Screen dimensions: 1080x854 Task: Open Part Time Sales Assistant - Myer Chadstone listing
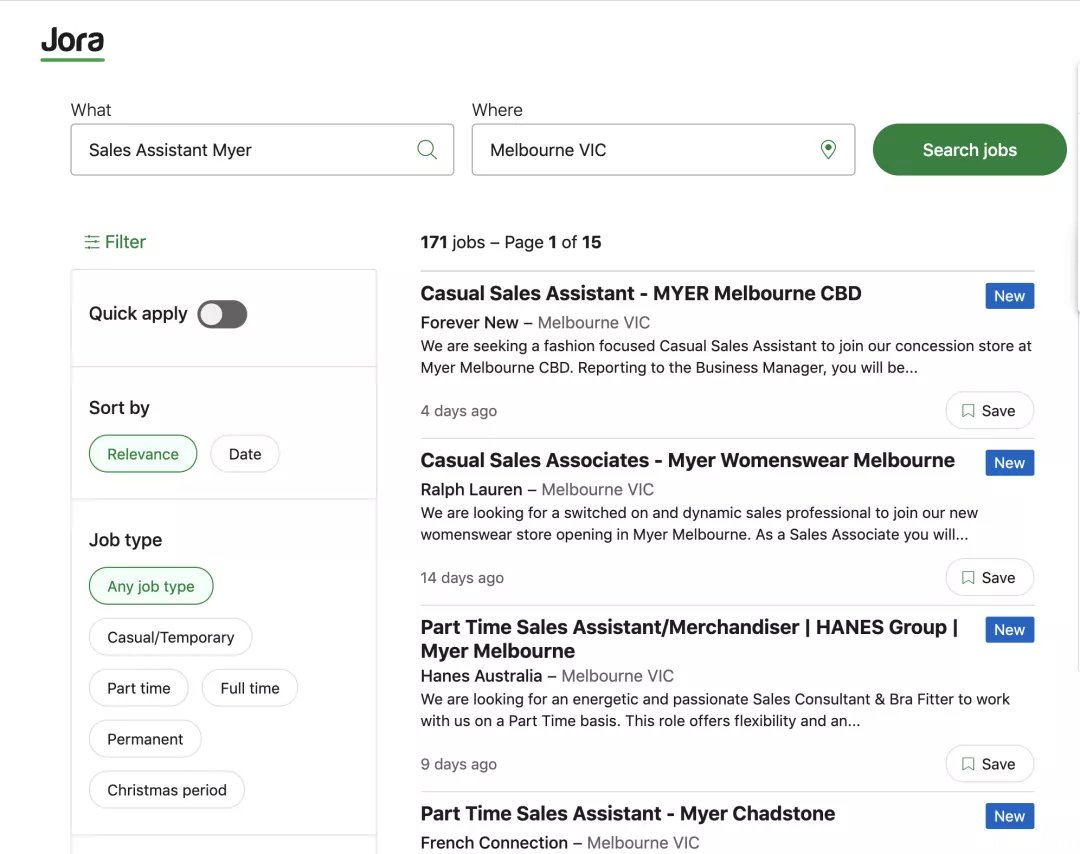(x=627, y=813)
